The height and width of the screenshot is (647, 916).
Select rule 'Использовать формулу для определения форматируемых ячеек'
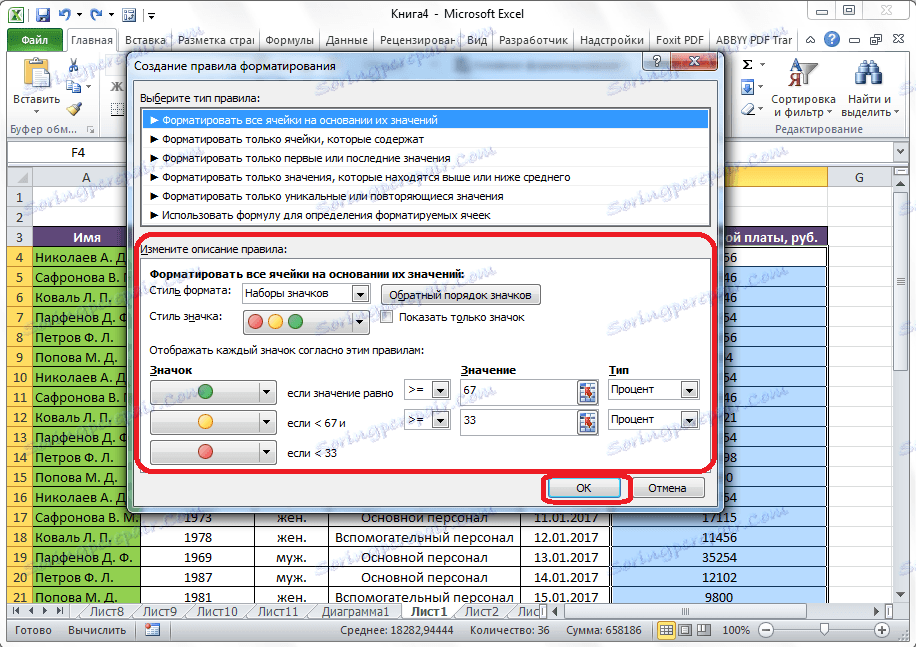[425, 215]
